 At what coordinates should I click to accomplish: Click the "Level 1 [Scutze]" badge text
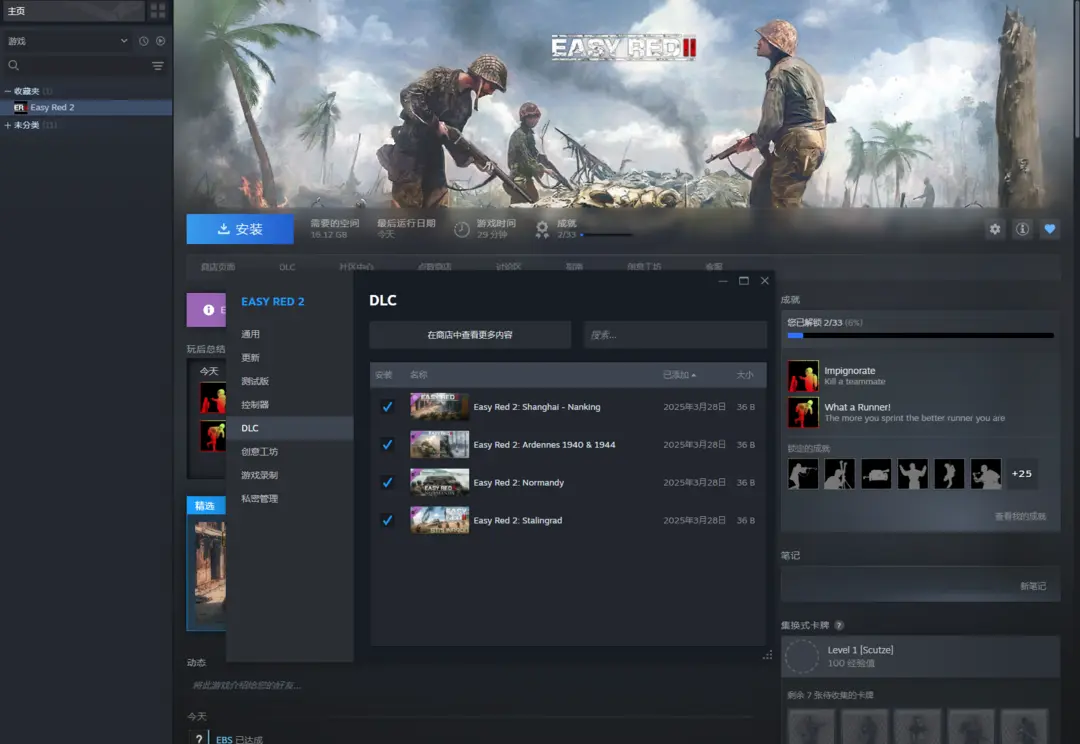tap(860, 650)
